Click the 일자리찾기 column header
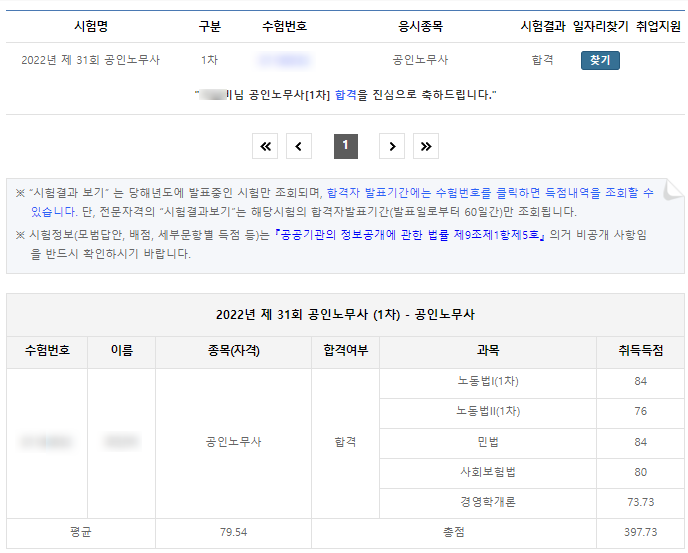This screenshot has width=688, height=553. tap(601, 26)
